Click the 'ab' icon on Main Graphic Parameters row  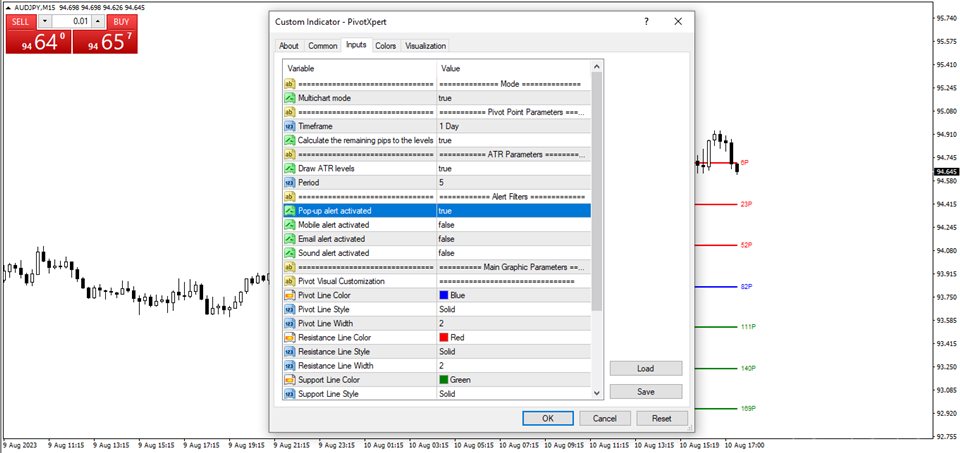click(290, 267)
